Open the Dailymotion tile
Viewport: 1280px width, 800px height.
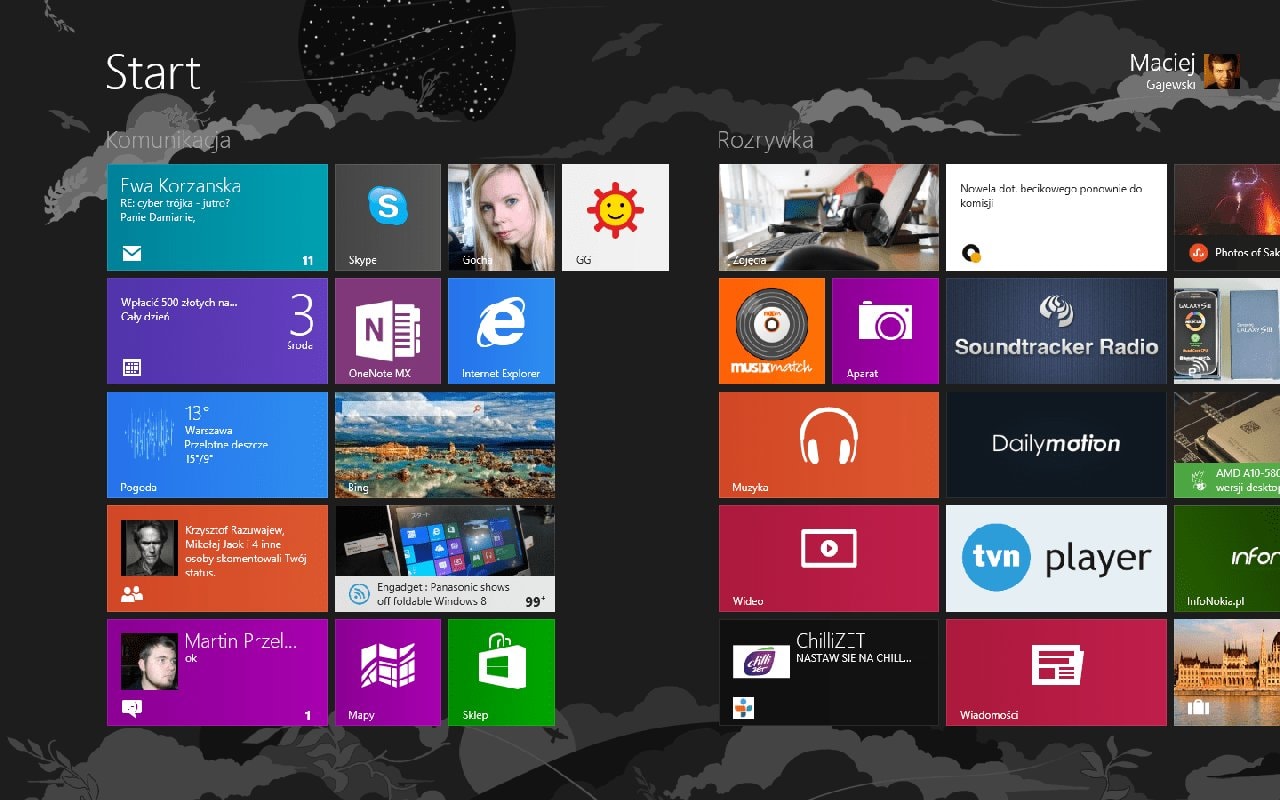click(1056, 445)
